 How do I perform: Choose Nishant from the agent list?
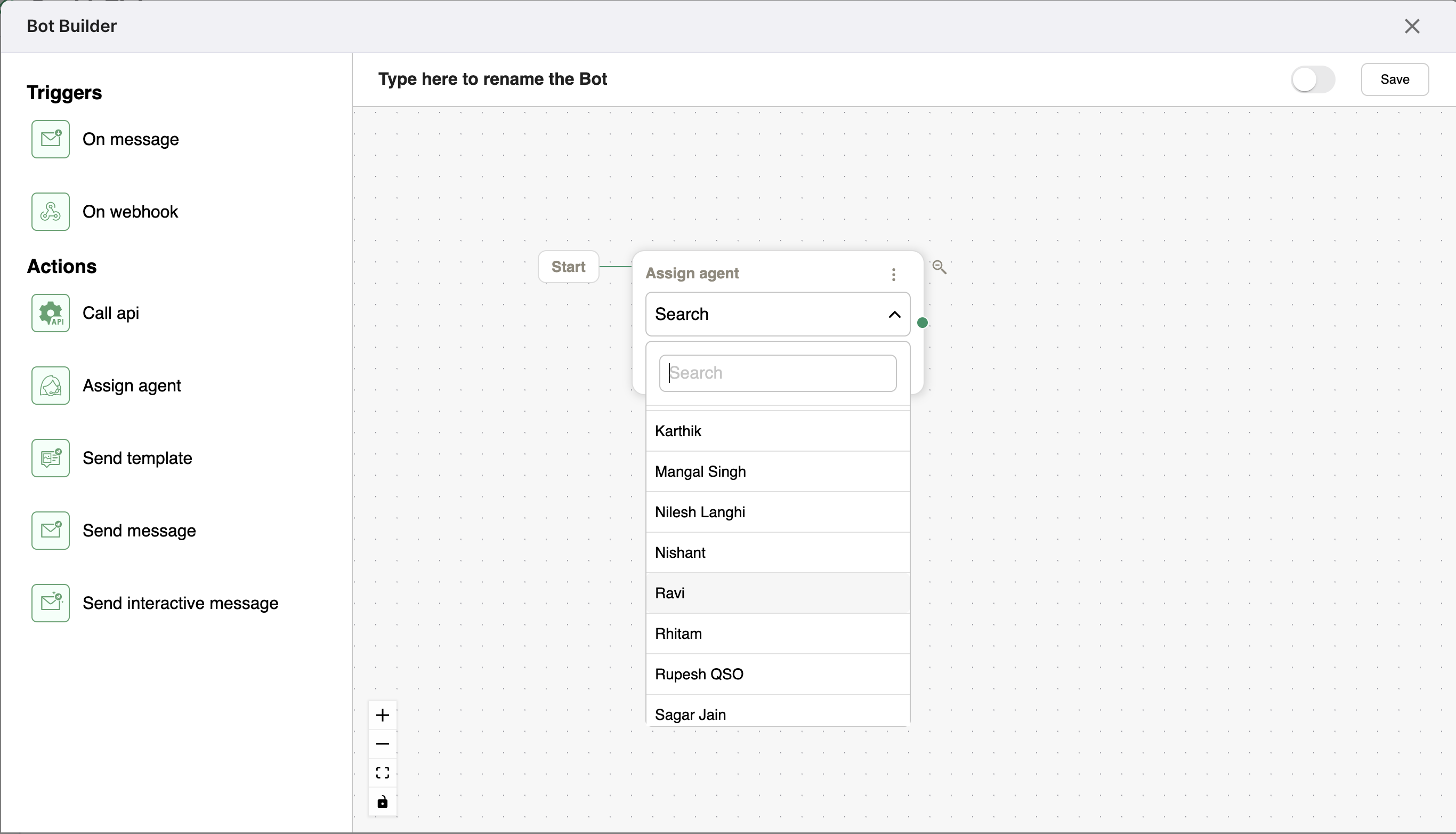(x=778, y=553)
